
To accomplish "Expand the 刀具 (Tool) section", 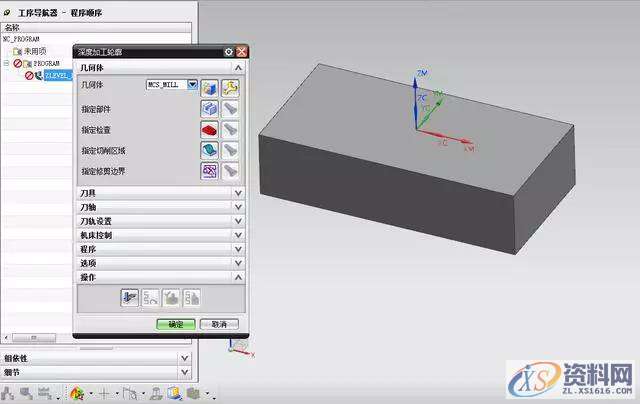I will (x=238, y=193).
